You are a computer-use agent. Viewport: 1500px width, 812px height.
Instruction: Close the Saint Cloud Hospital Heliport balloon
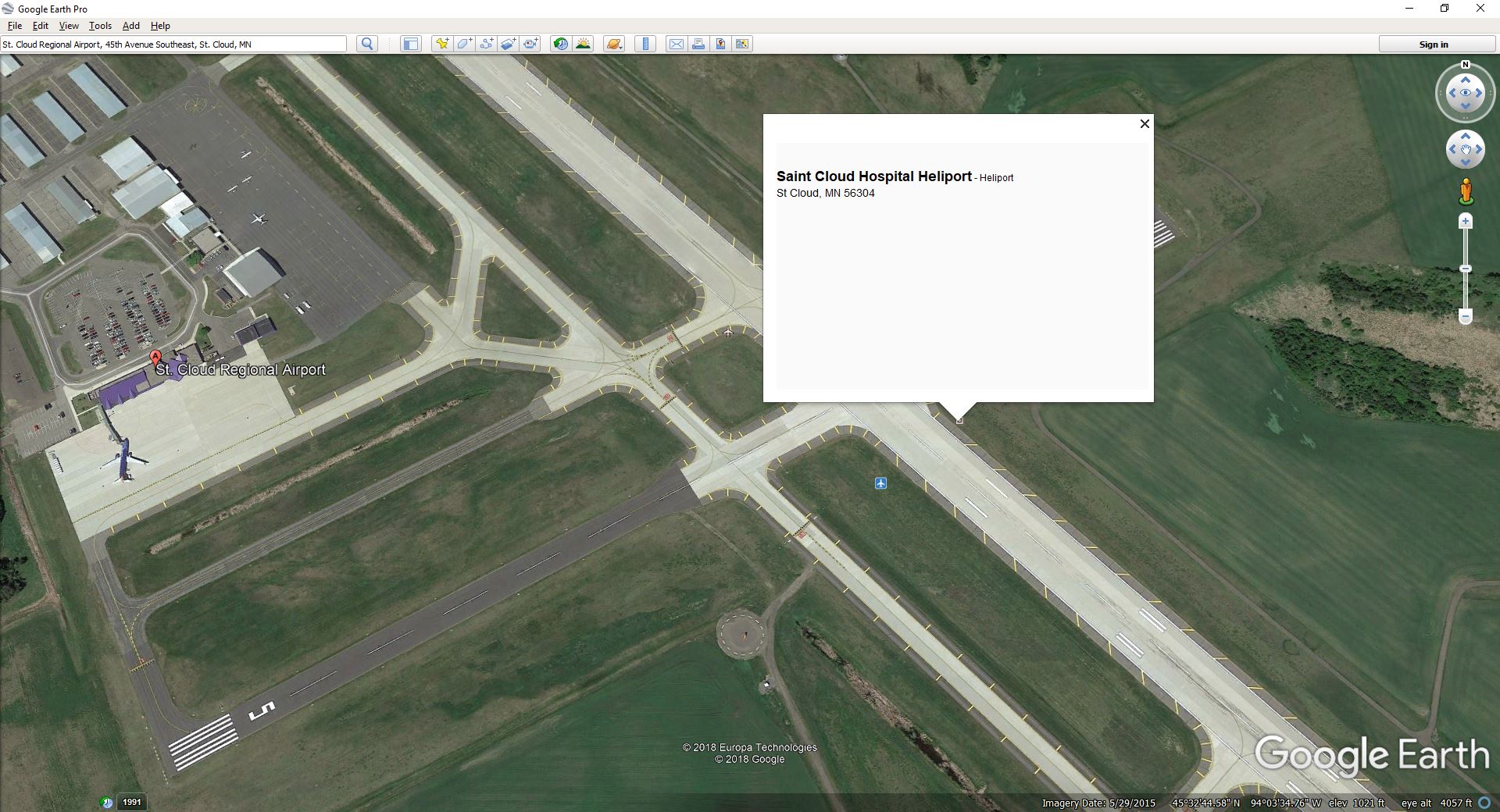1145,124
